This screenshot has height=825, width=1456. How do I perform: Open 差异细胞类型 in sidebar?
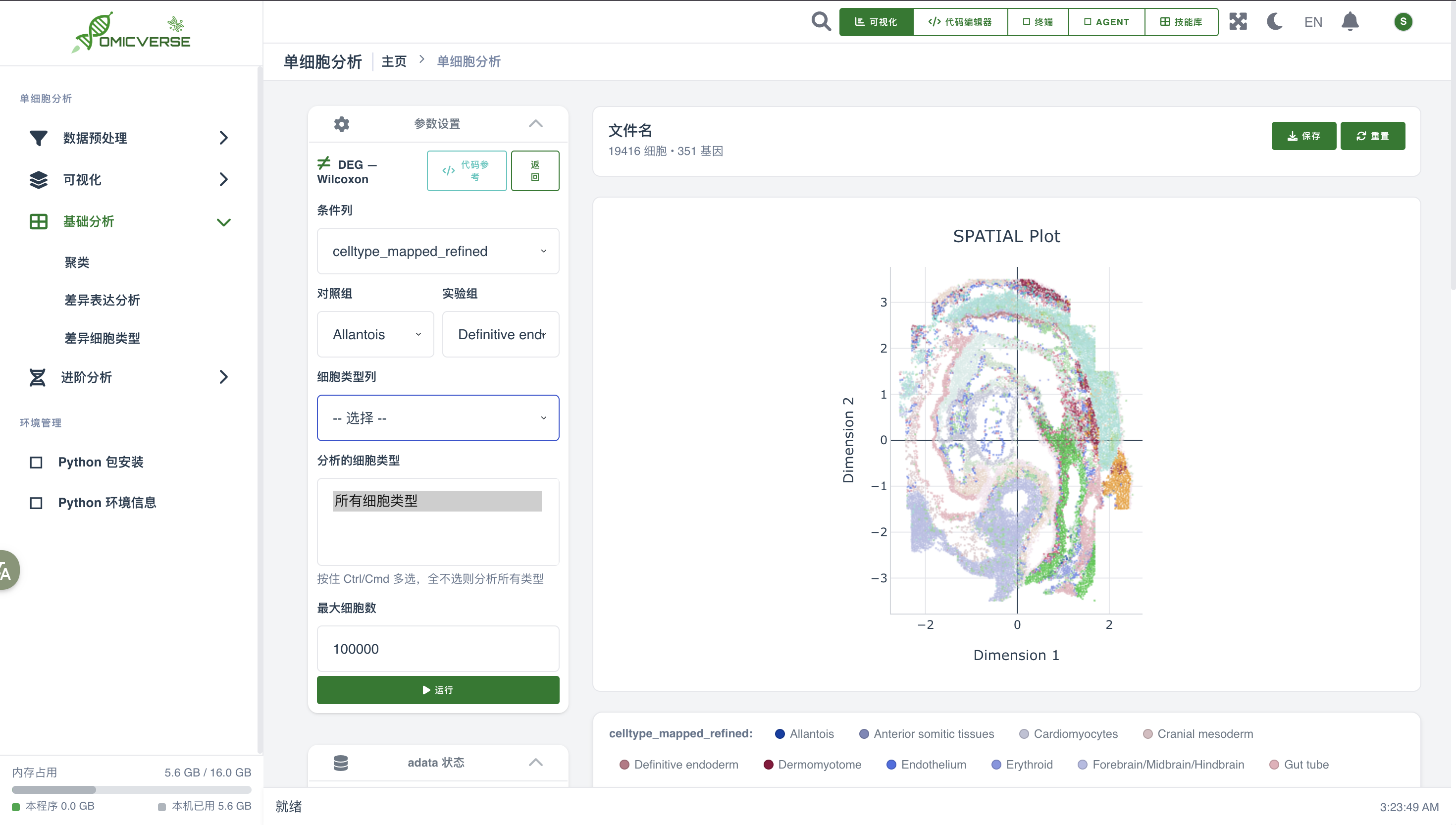coord(102,338)
